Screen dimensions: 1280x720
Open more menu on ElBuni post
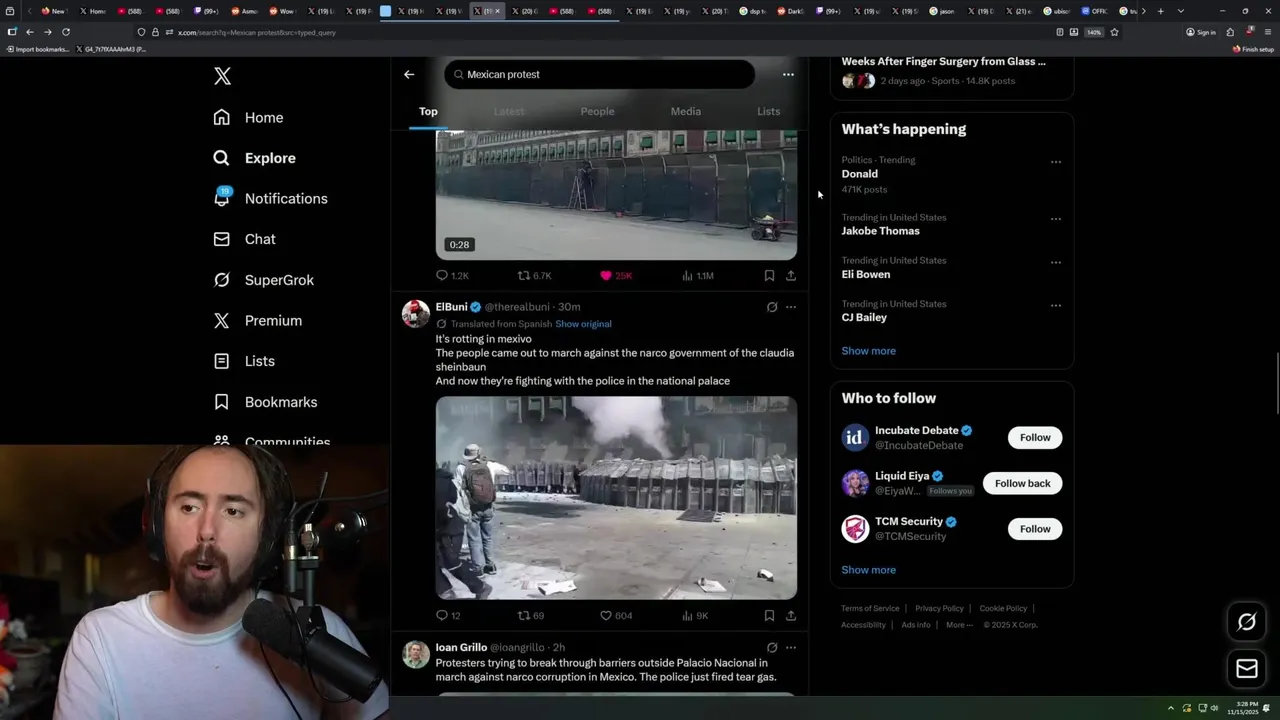[x=791, y=307]
